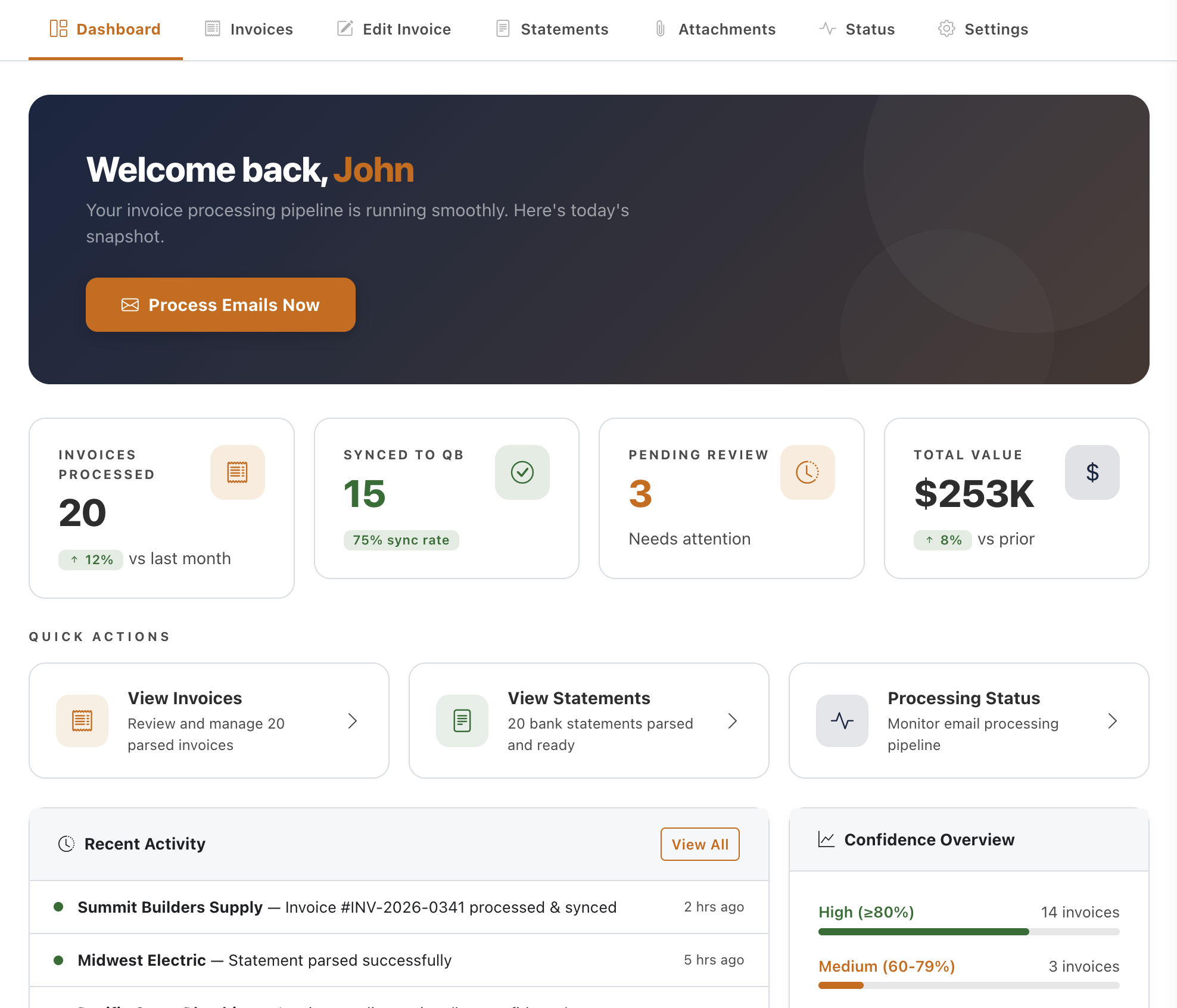Open the Processing Status quick action card
Viewport: 1177px width, 1008px height.
[969, 721]
